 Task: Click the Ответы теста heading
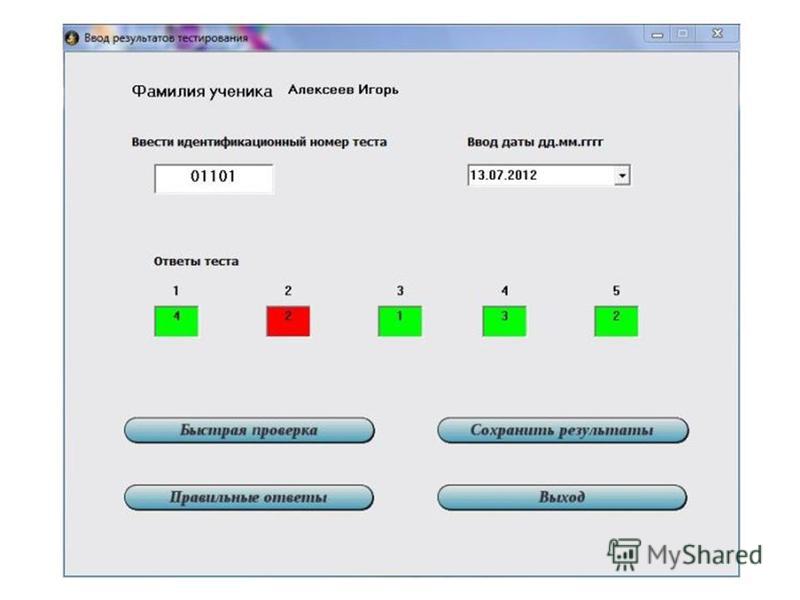[196, 261]
